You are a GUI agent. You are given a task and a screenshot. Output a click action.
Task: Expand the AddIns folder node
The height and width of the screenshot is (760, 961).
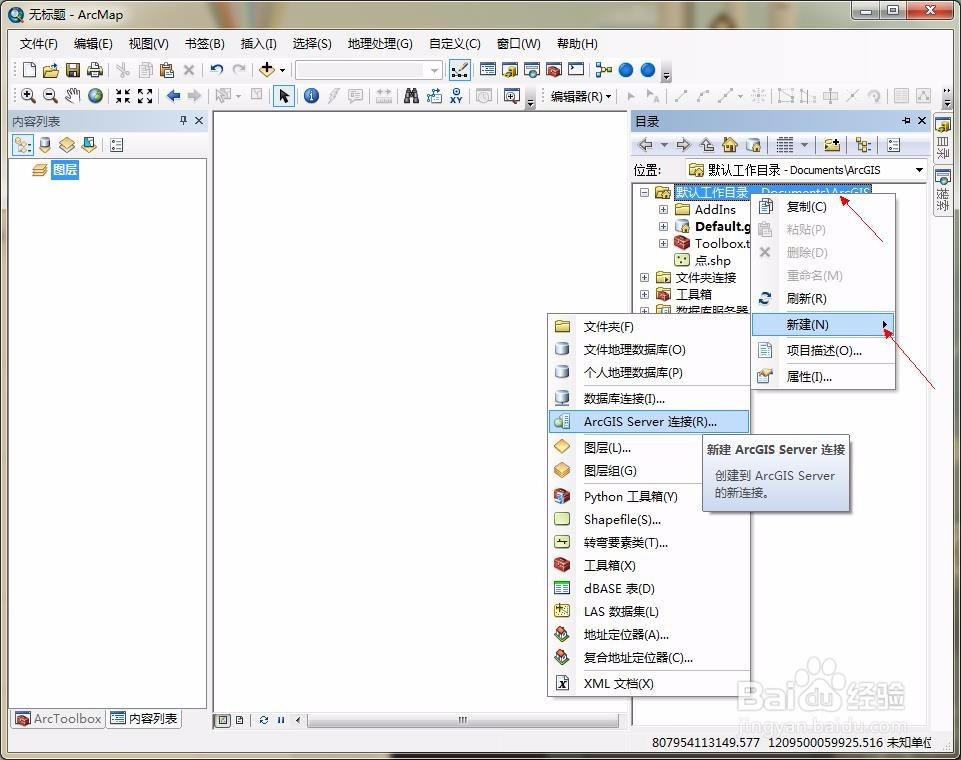tap(663, 210)
